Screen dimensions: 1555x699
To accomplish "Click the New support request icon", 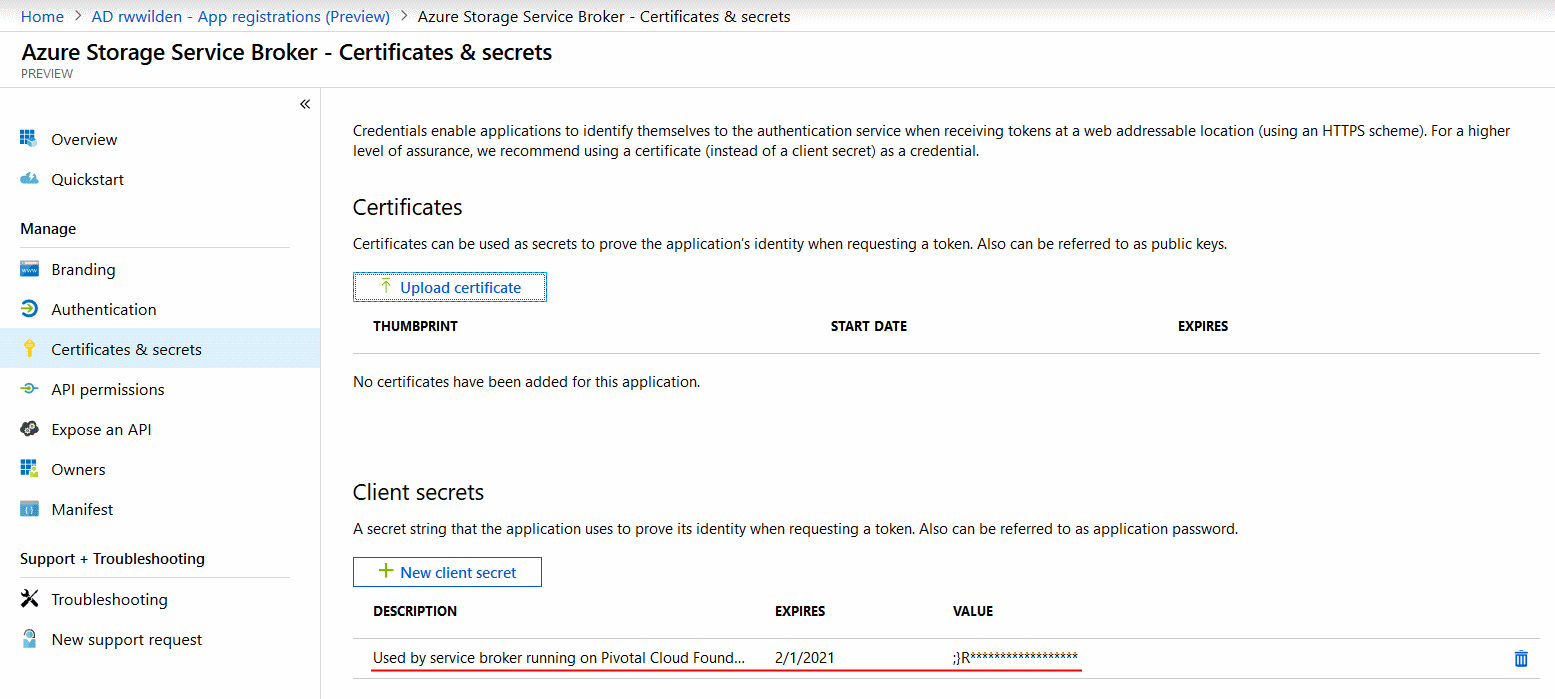I will click(x=29, y=639).
